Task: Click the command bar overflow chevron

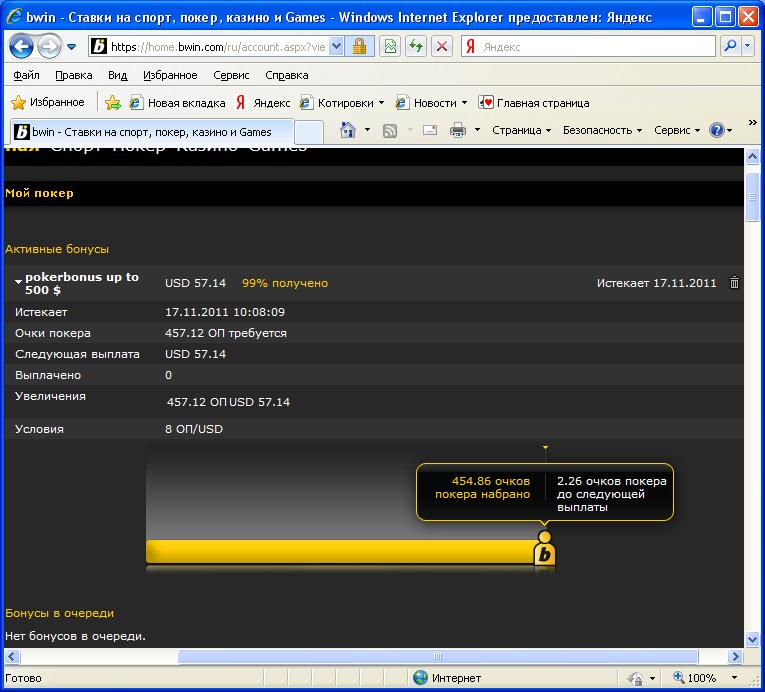Action: pos(753,122)
